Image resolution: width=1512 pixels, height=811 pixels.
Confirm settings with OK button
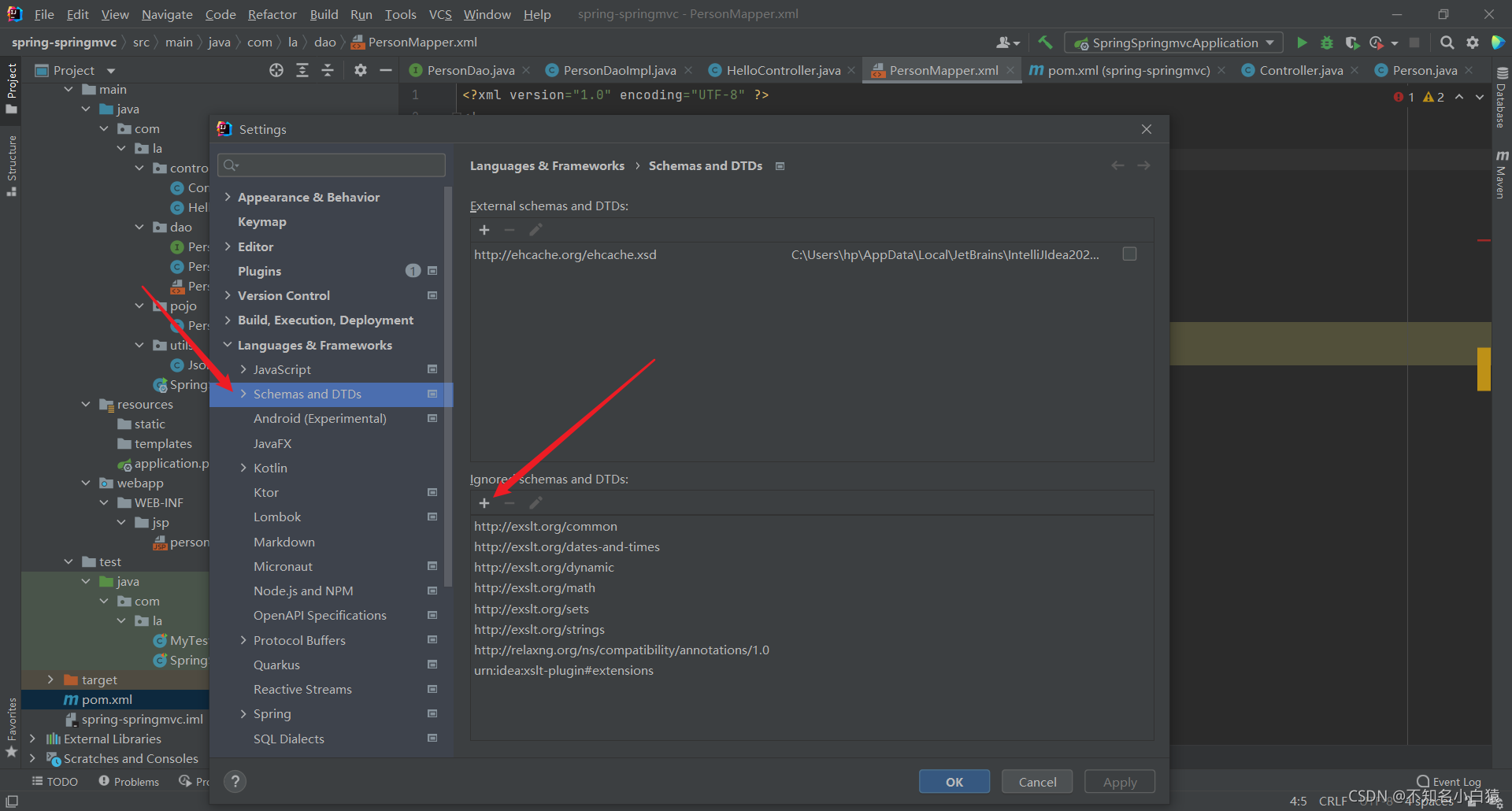[954, 782]
